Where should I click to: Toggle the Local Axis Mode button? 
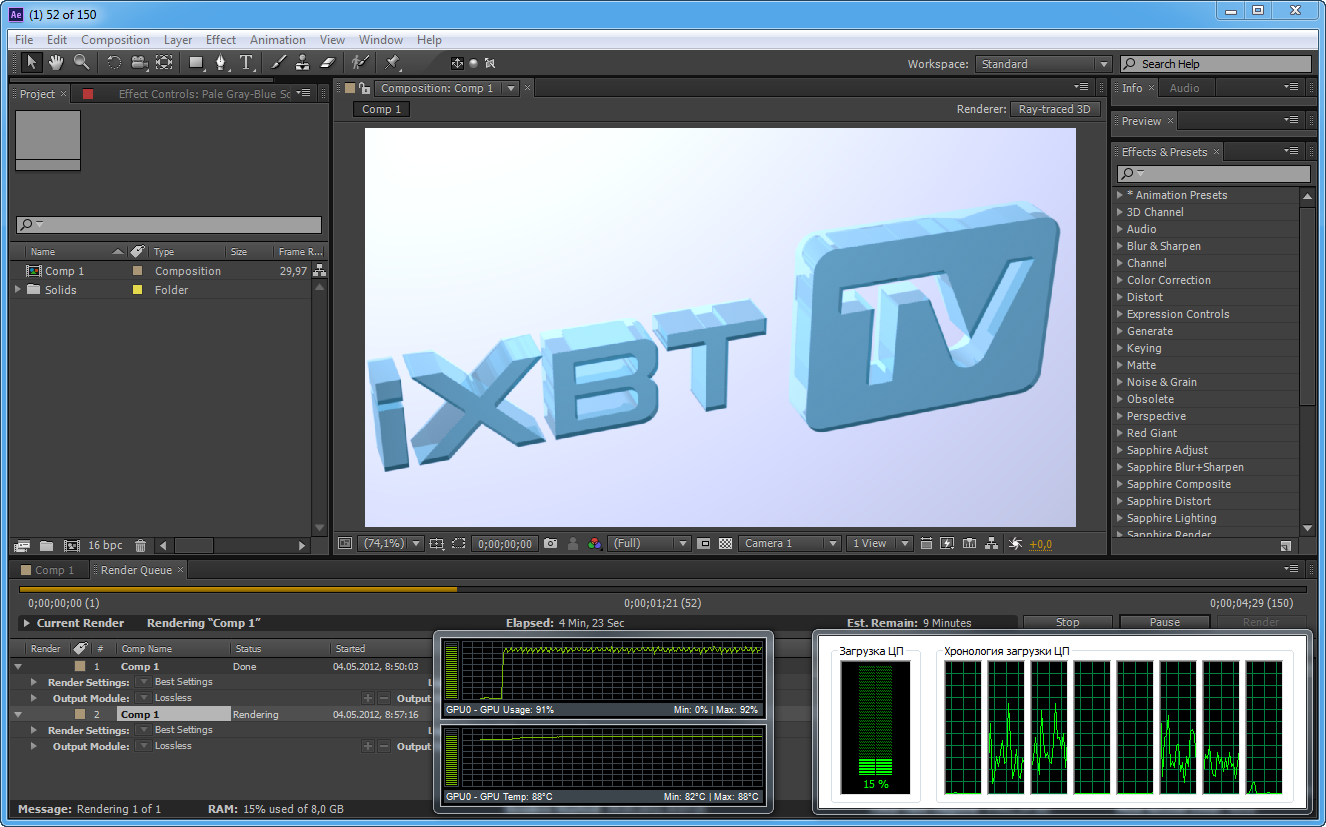click(457, 63)
